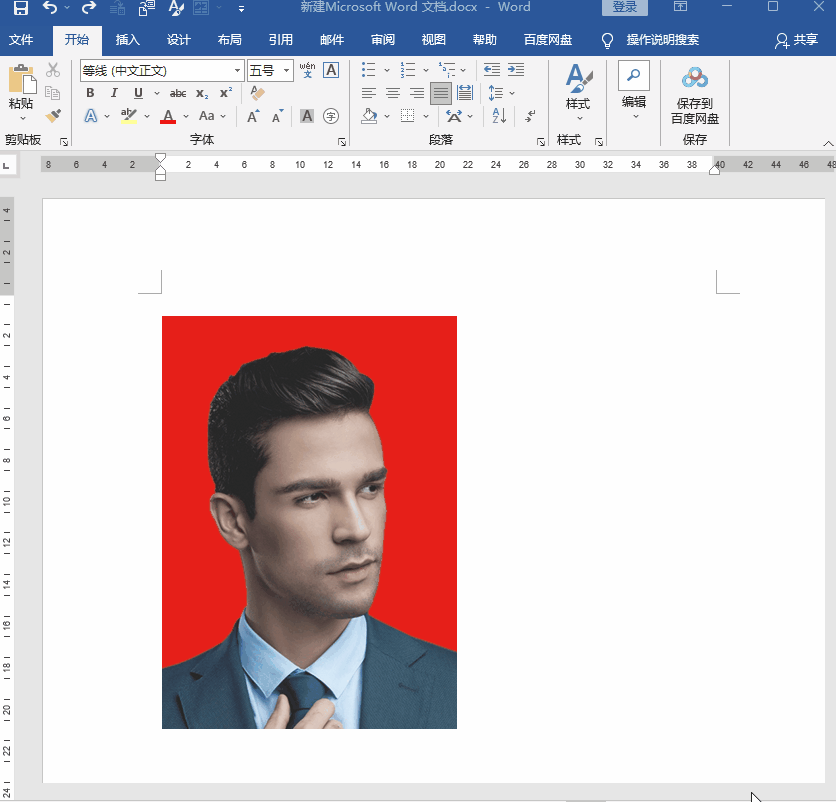Open the 布局 ribbon tab
This screenshot has height=802, width=836.
229,40
